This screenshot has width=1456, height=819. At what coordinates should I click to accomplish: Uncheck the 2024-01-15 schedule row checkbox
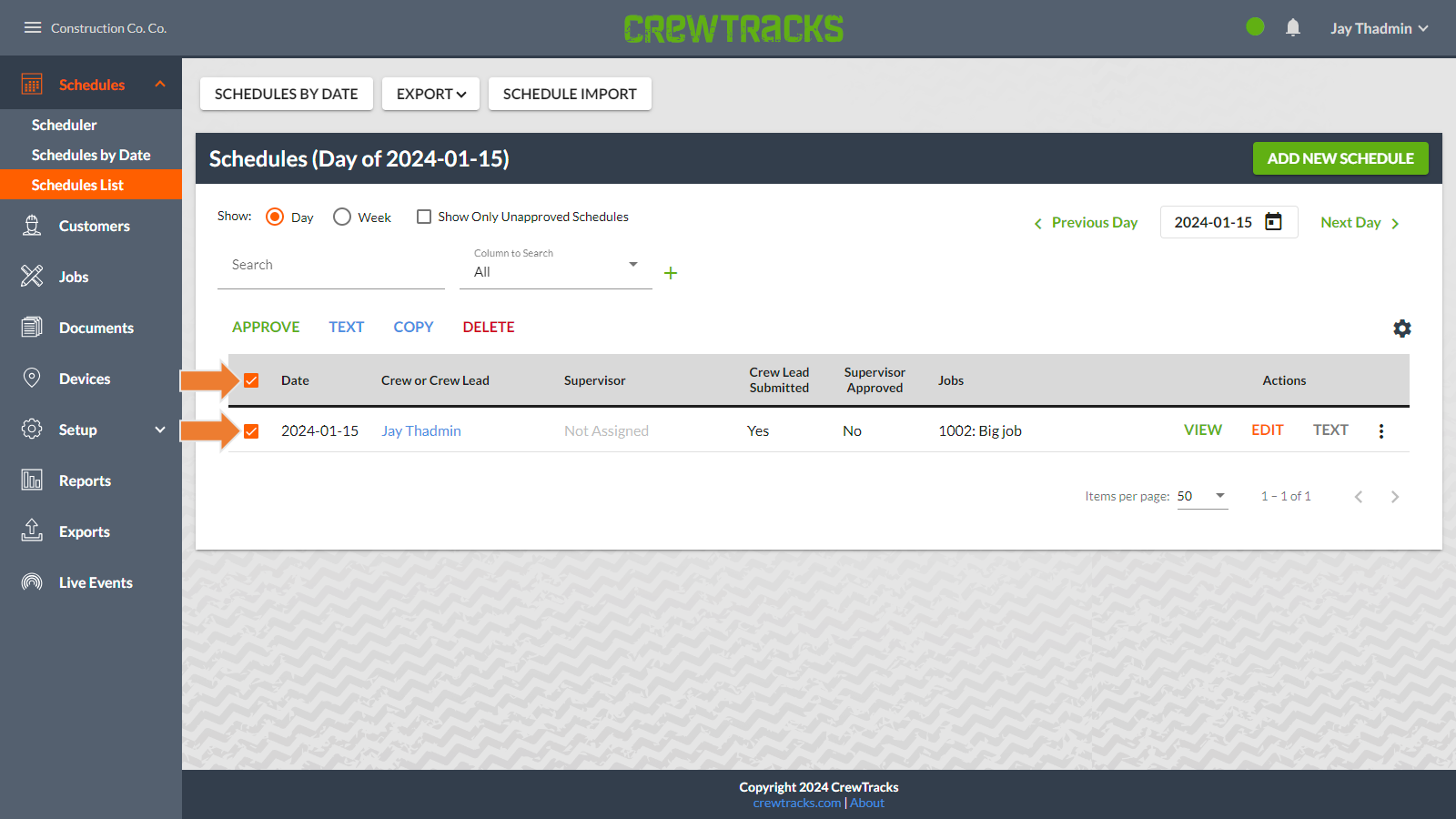coord(251,431)
